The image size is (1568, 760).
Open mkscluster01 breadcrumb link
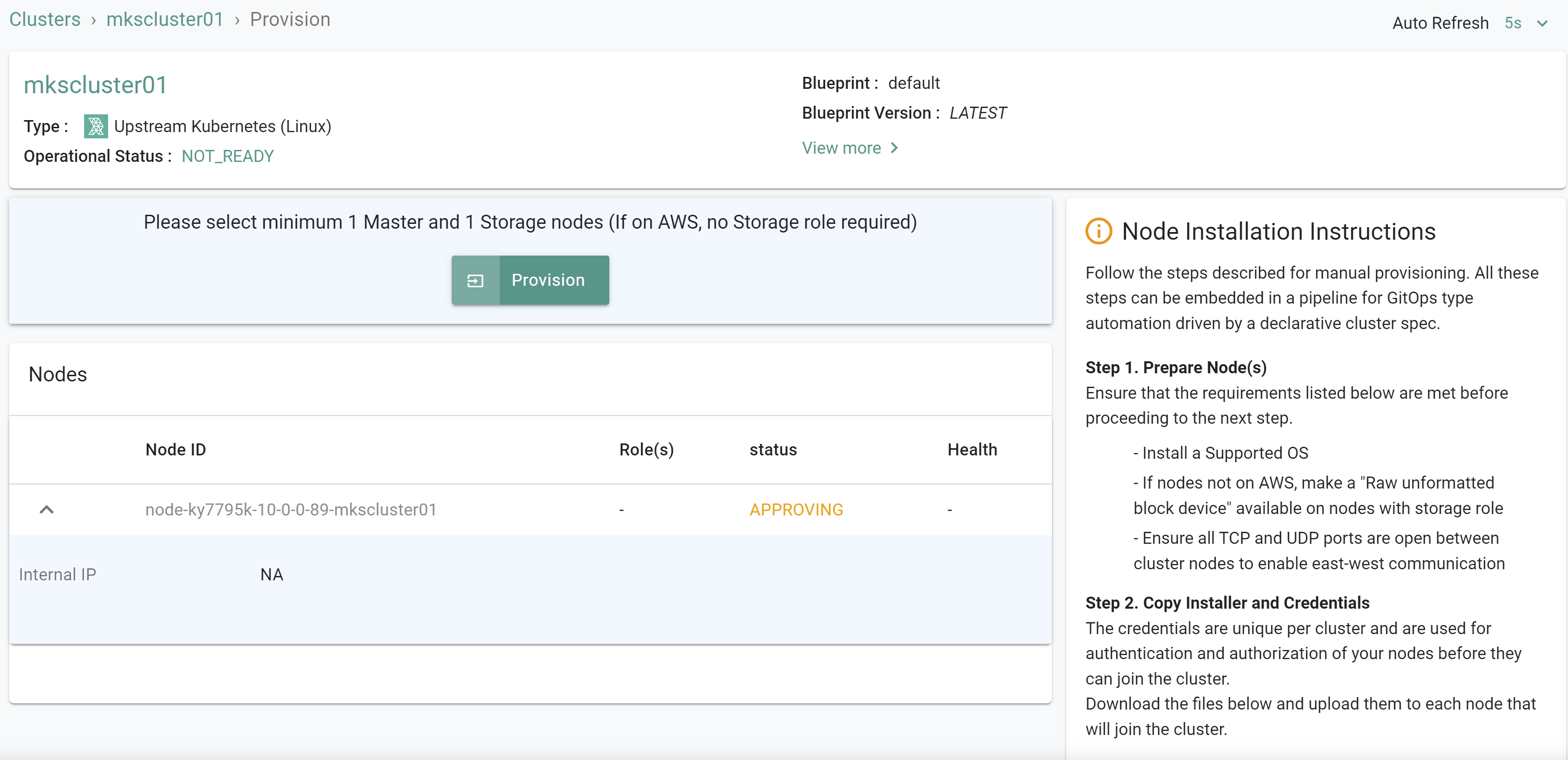pyautogui.click(x=165, y=20)
